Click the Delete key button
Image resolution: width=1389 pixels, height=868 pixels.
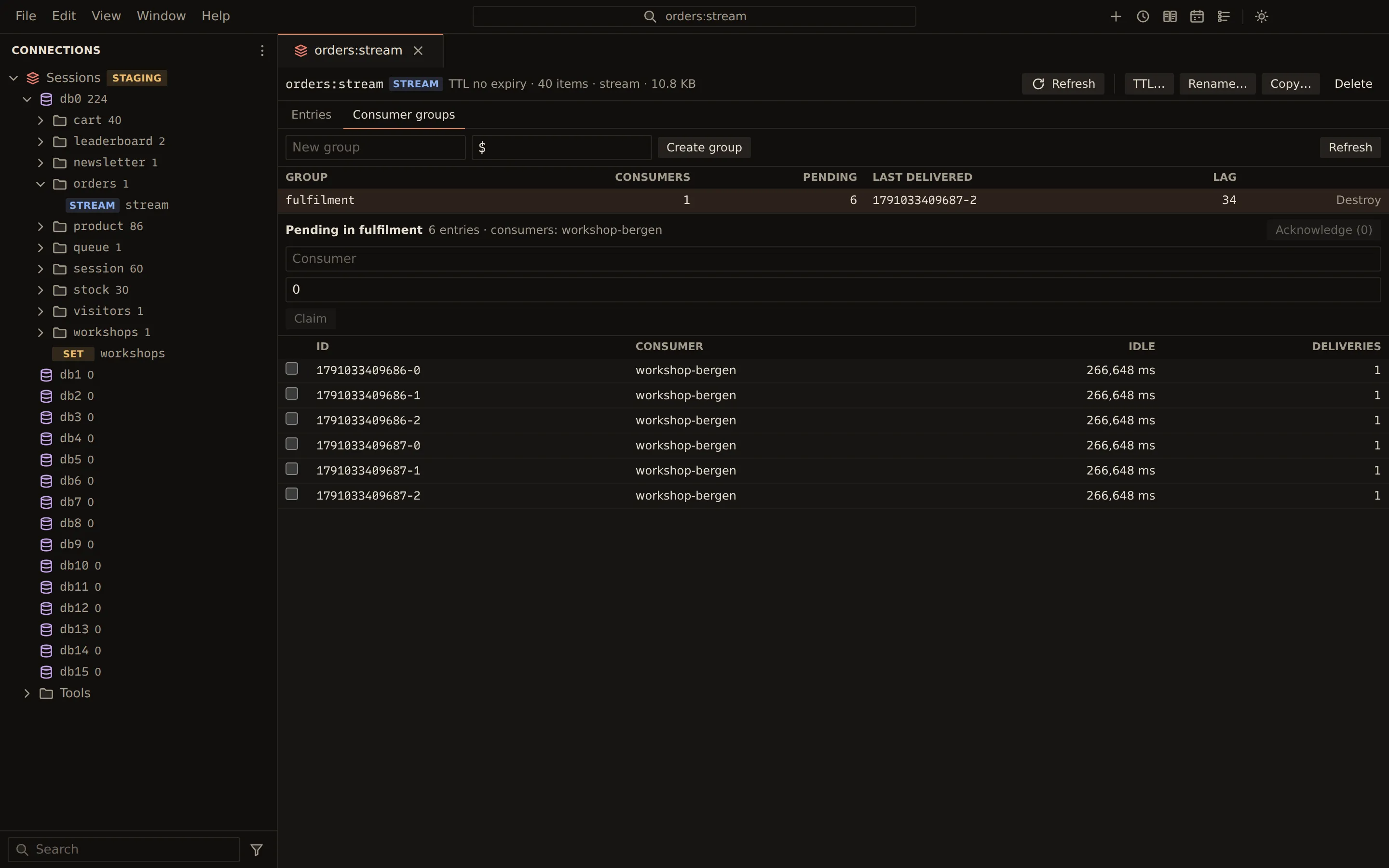pos(1353,84)
